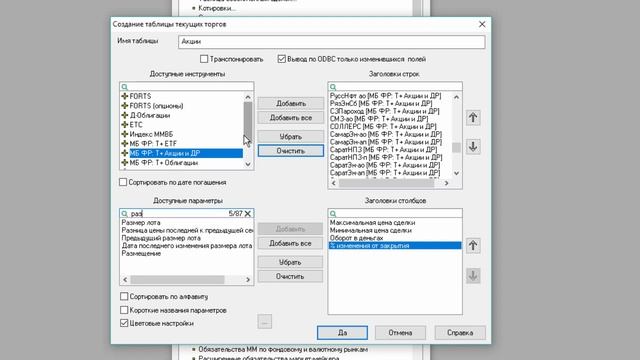The image size is (640, 360).
Task: Click Убрать button for instruments
Action: (x=291, y=137)
